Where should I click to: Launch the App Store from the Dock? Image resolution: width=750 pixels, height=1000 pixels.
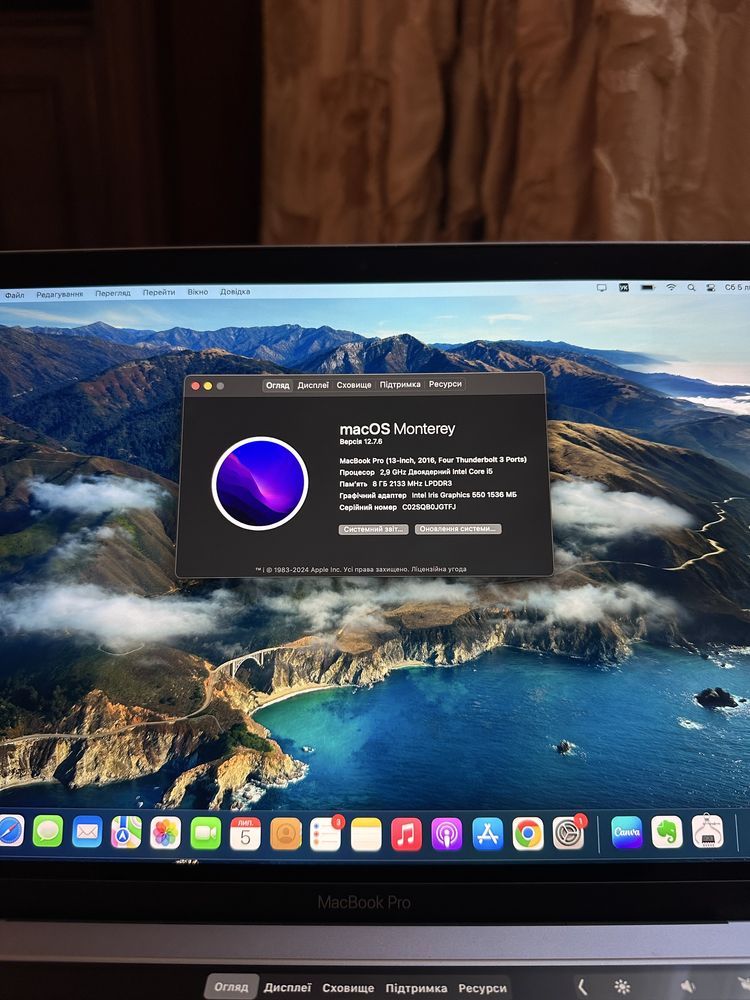click(488, 834)
